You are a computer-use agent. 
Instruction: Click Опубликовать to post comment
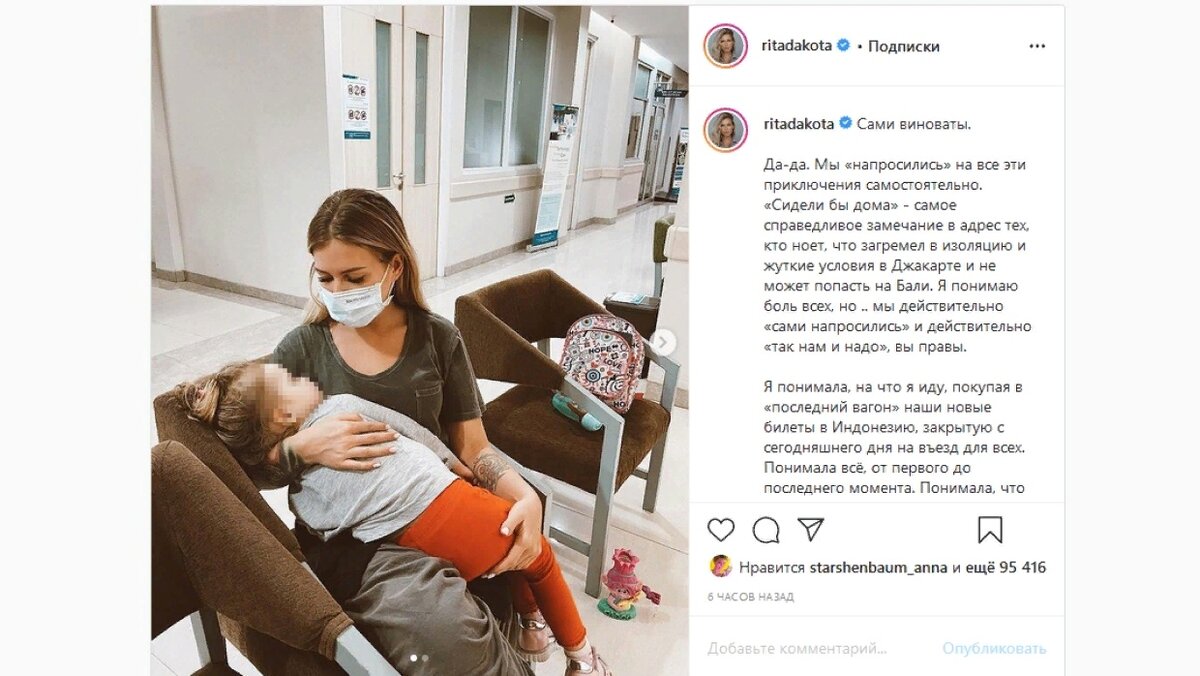pos(994,649)
